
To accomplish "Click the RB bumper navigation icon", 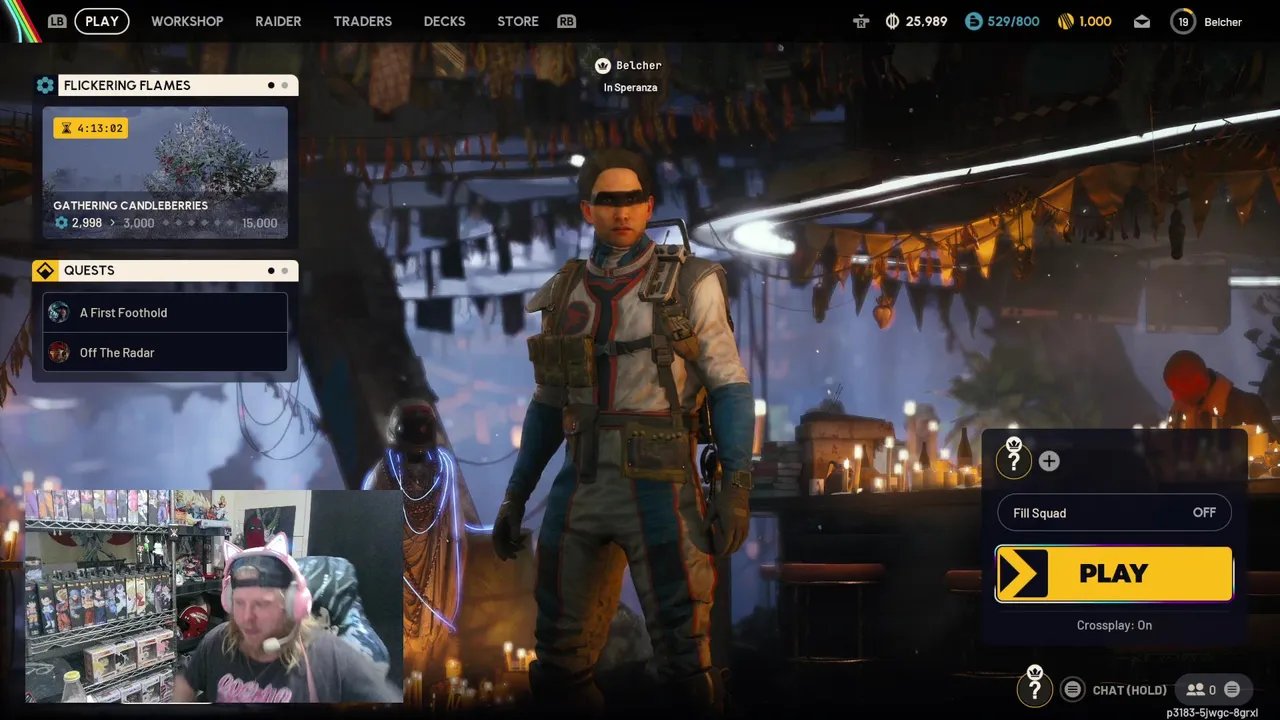I will [567, 21].
